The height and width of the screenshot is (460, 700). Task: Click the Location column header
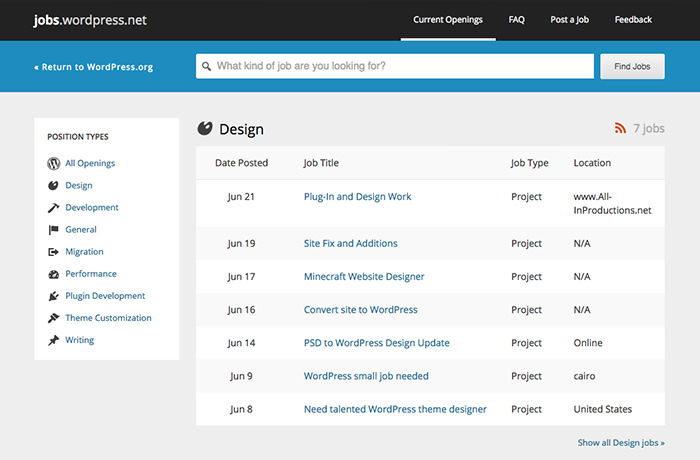click(x=592, y=163)
